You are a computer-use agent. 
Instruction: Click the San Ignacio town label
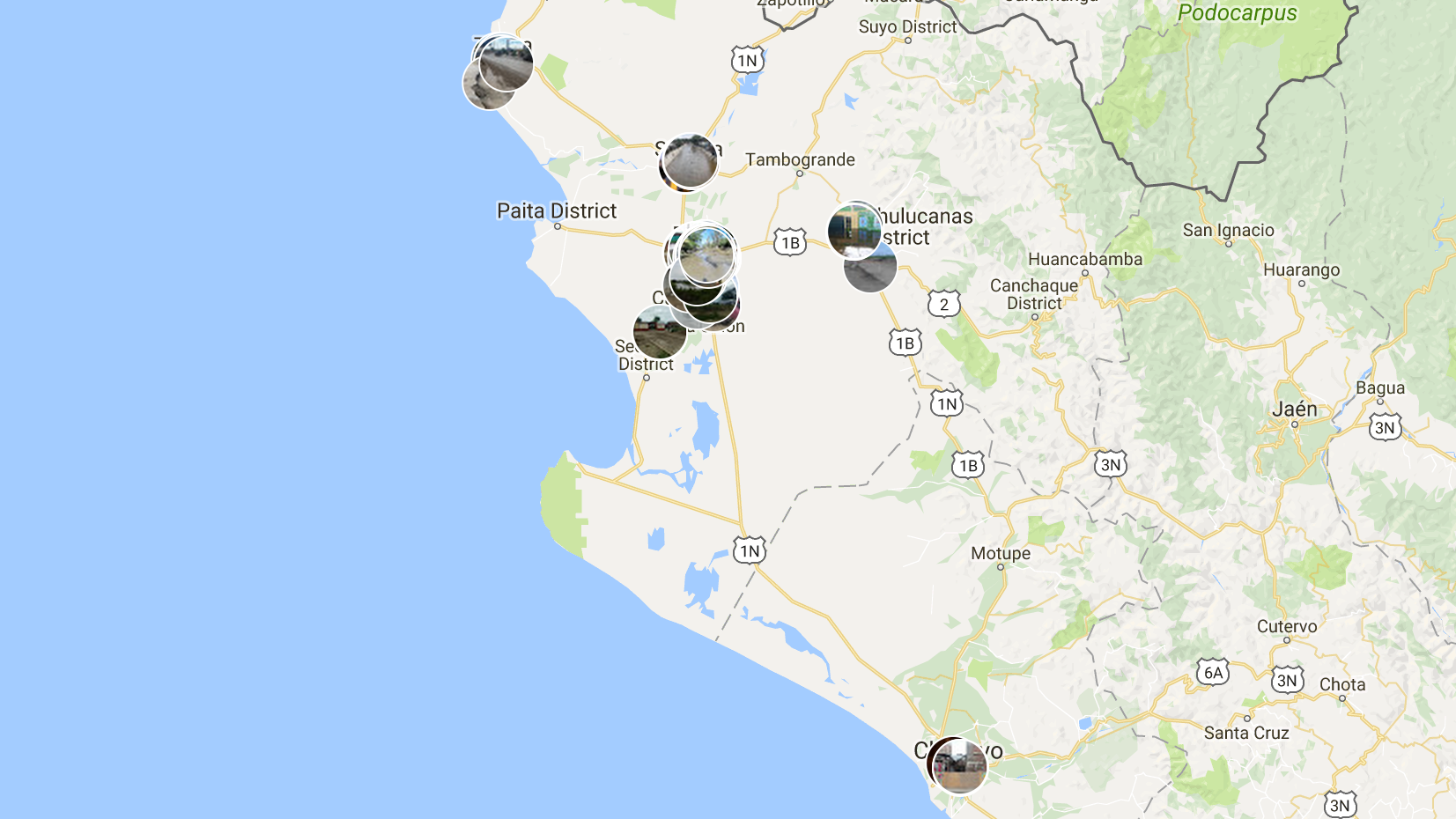coord(1228,230)
